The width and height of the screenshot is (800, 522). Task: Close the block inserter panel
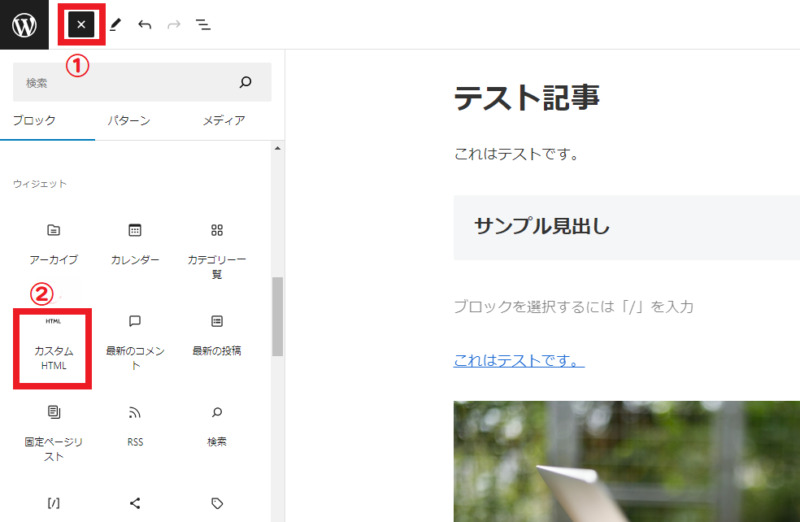tap(81, 24)
